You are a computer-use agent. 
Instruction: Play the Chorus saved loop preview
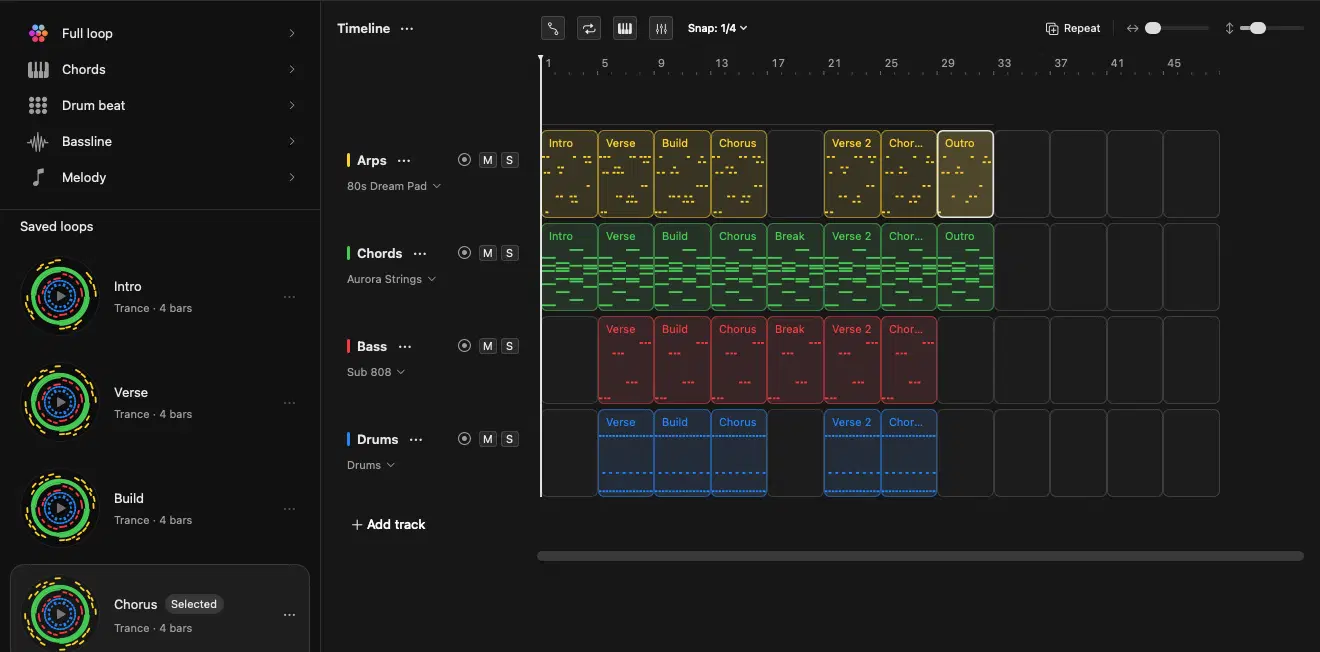(x=60, y=614)
